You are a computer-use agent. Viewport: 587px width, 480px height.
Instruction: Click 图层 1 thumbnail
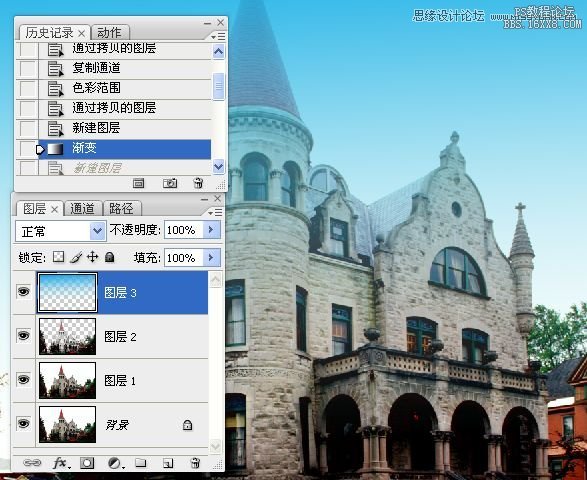point(67,380)
